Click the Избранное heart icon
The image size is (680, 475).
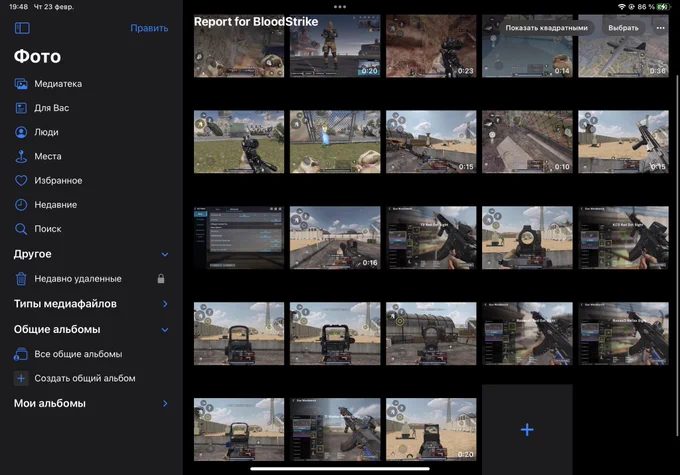tap(21, 180)
